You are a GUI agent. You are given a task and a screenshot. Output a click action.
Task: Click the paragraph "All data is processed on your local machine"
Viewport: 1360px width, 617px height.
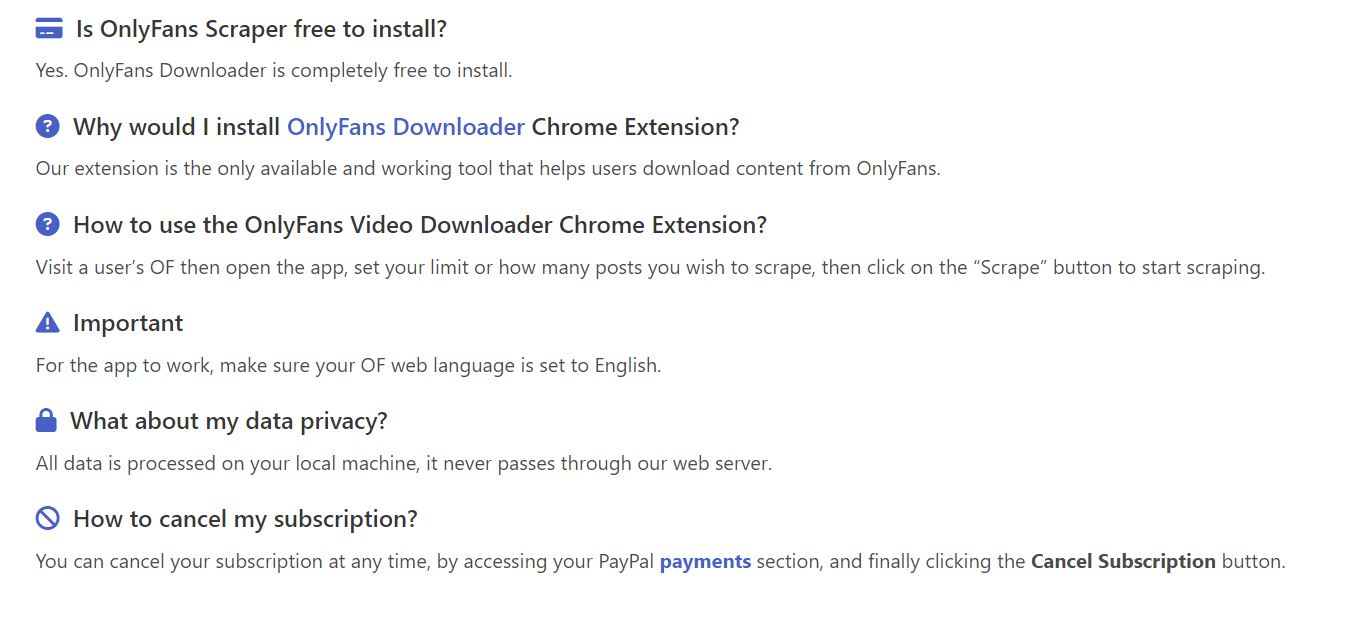pos(403,463)
